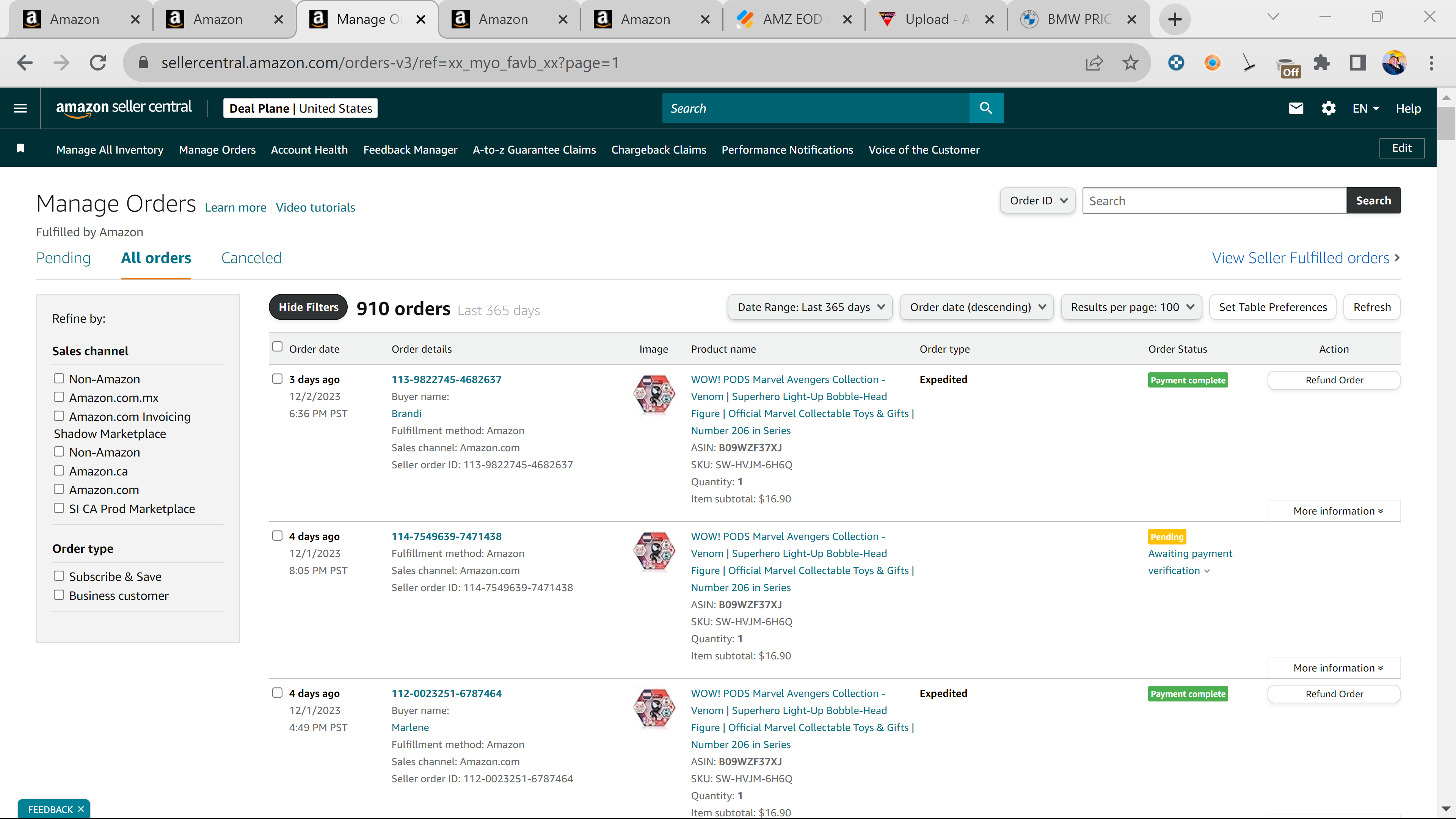Focus the Seller Central header Search field
The width and height of the screenshot is (1456, 819).
pos(816,108)
